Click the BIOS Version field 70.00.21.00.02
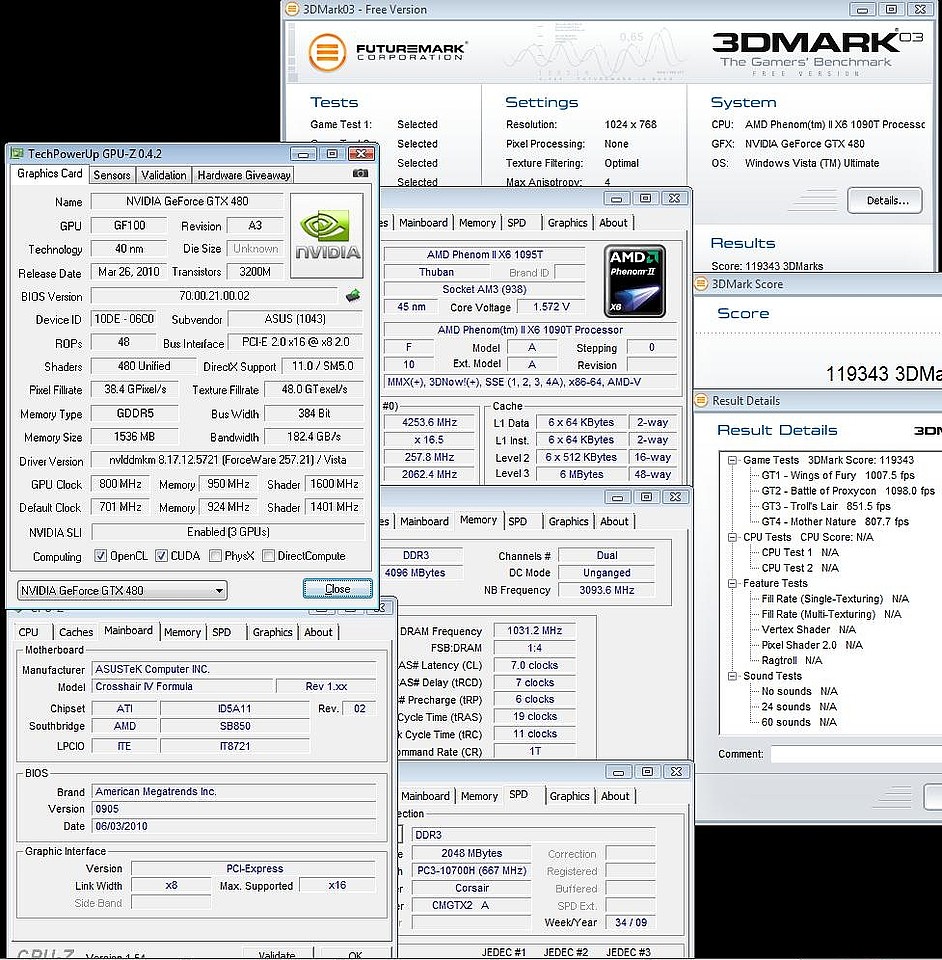 pos(214,296)
